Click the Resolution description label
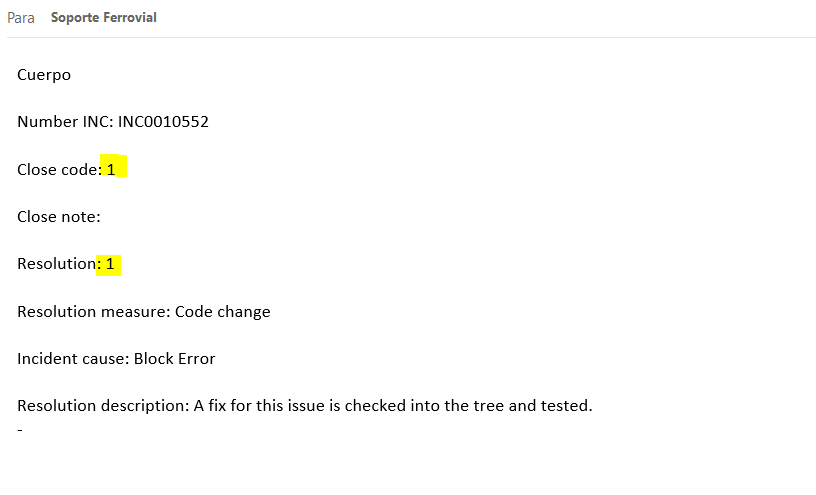The width and height of the screenshot is (816, 495). 103,405
